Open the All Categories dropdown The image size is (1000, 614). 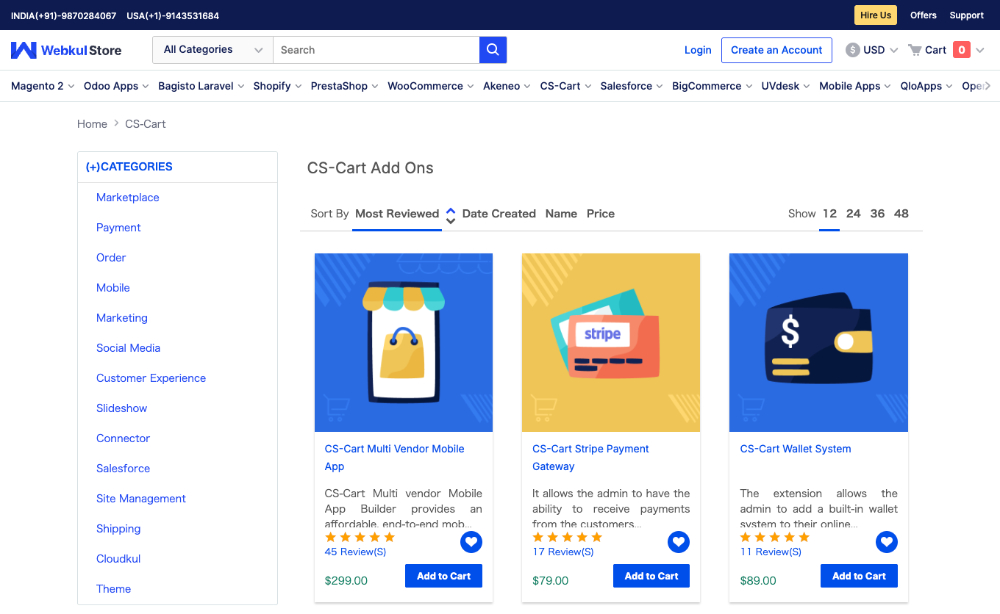click(x=213, y=50)
